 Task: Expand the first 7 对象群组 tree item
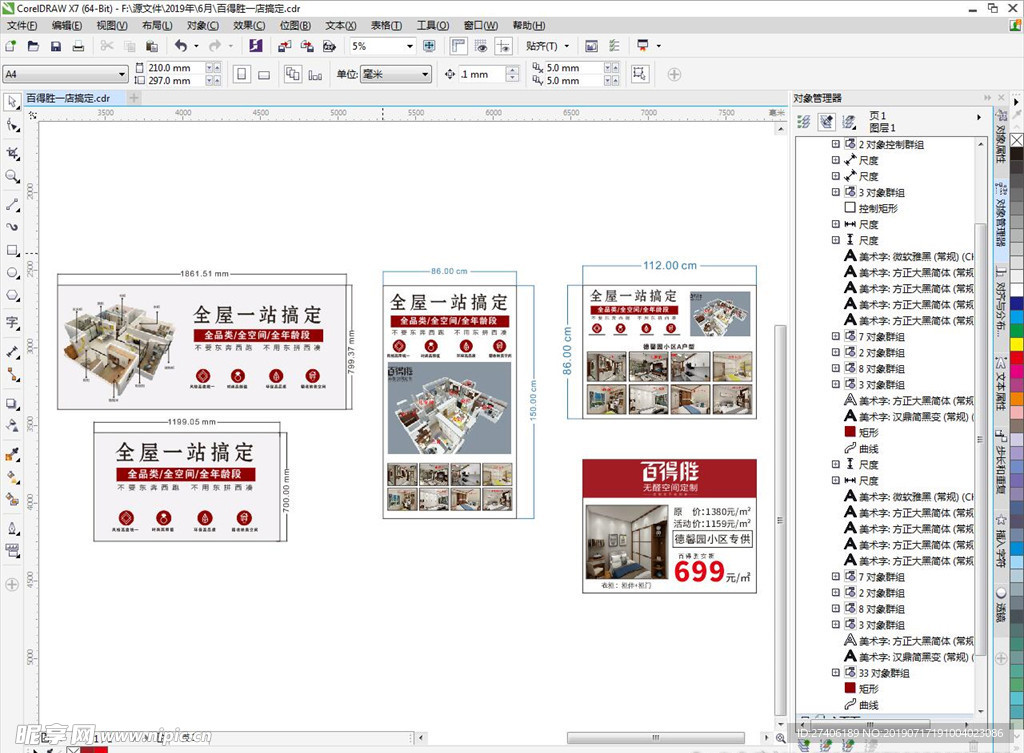835,336
